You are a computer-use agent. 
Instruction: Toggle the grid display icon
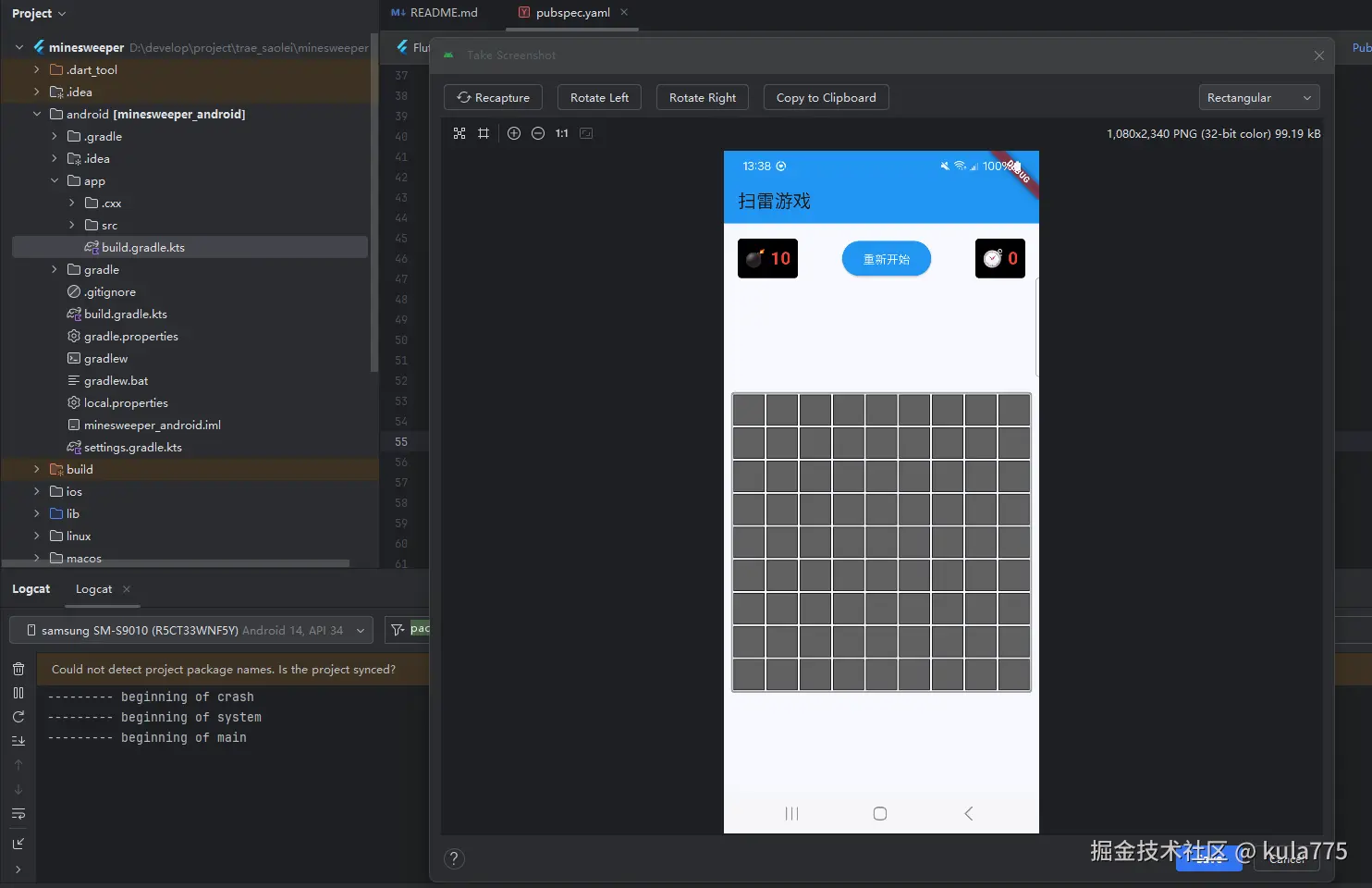484,133
